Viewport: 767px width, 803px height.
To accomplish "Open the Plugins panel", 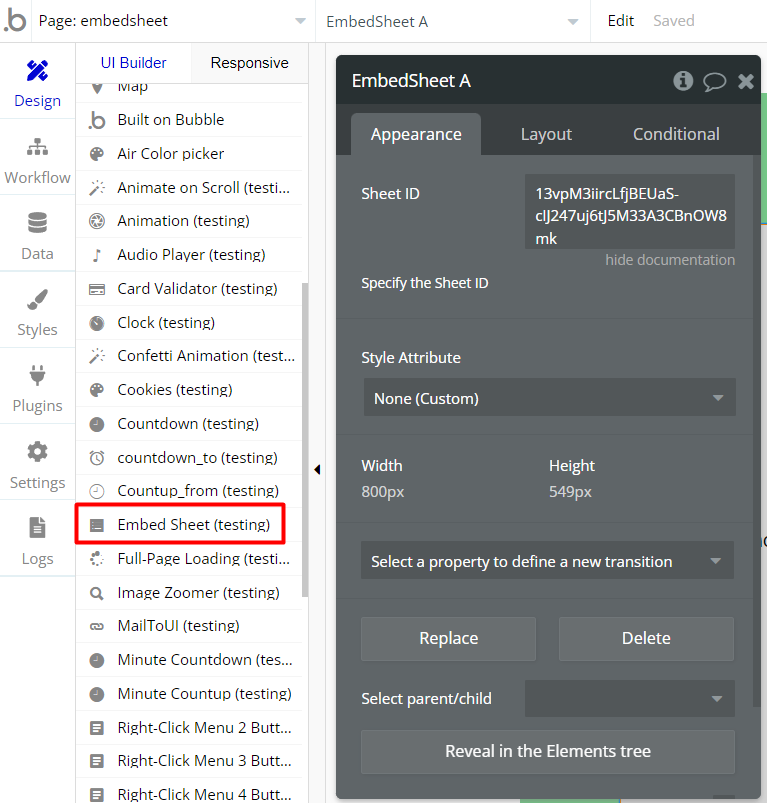I will click(37, 388).
